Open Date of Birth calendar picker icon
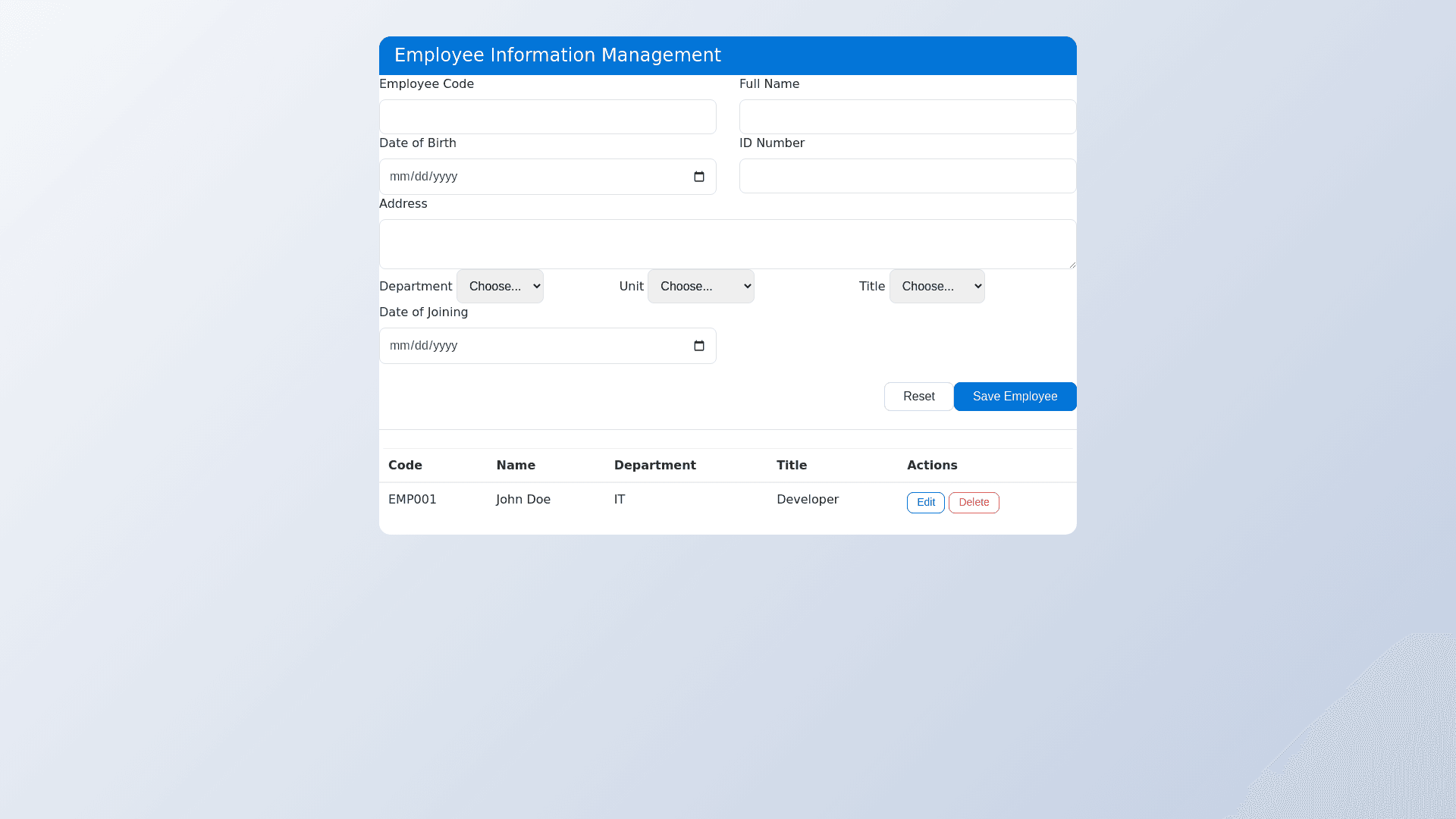The height and width of the screenshot is (819, 1456). click(x=698, y=177)
